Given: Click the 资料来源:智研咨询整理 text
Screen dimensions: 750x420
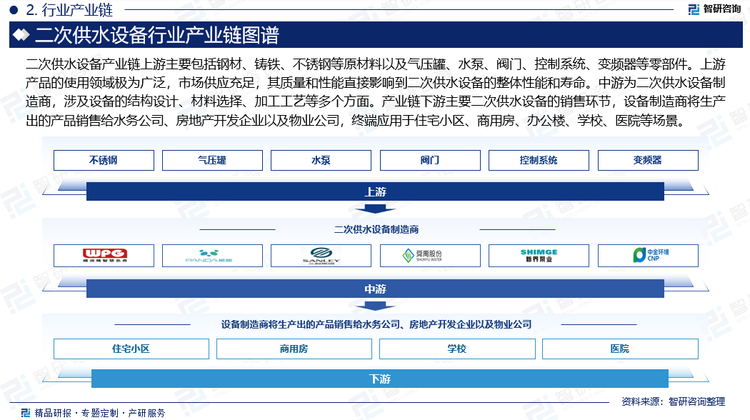Looking at the screenshot, I should [673, 402].
